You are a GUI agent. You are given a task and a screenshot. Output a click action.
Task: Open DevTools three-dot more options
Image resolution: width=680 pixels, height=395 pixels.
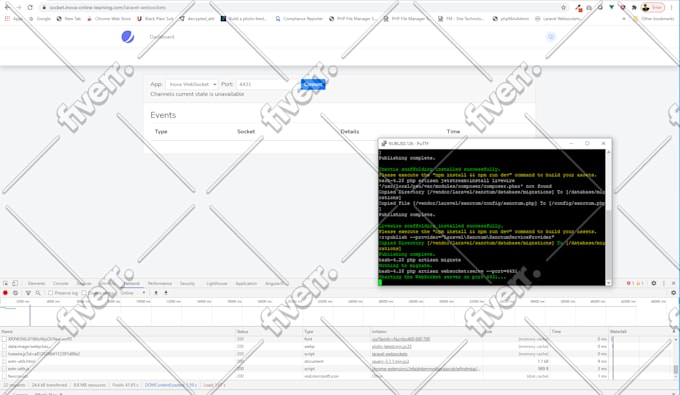point(664,283)
